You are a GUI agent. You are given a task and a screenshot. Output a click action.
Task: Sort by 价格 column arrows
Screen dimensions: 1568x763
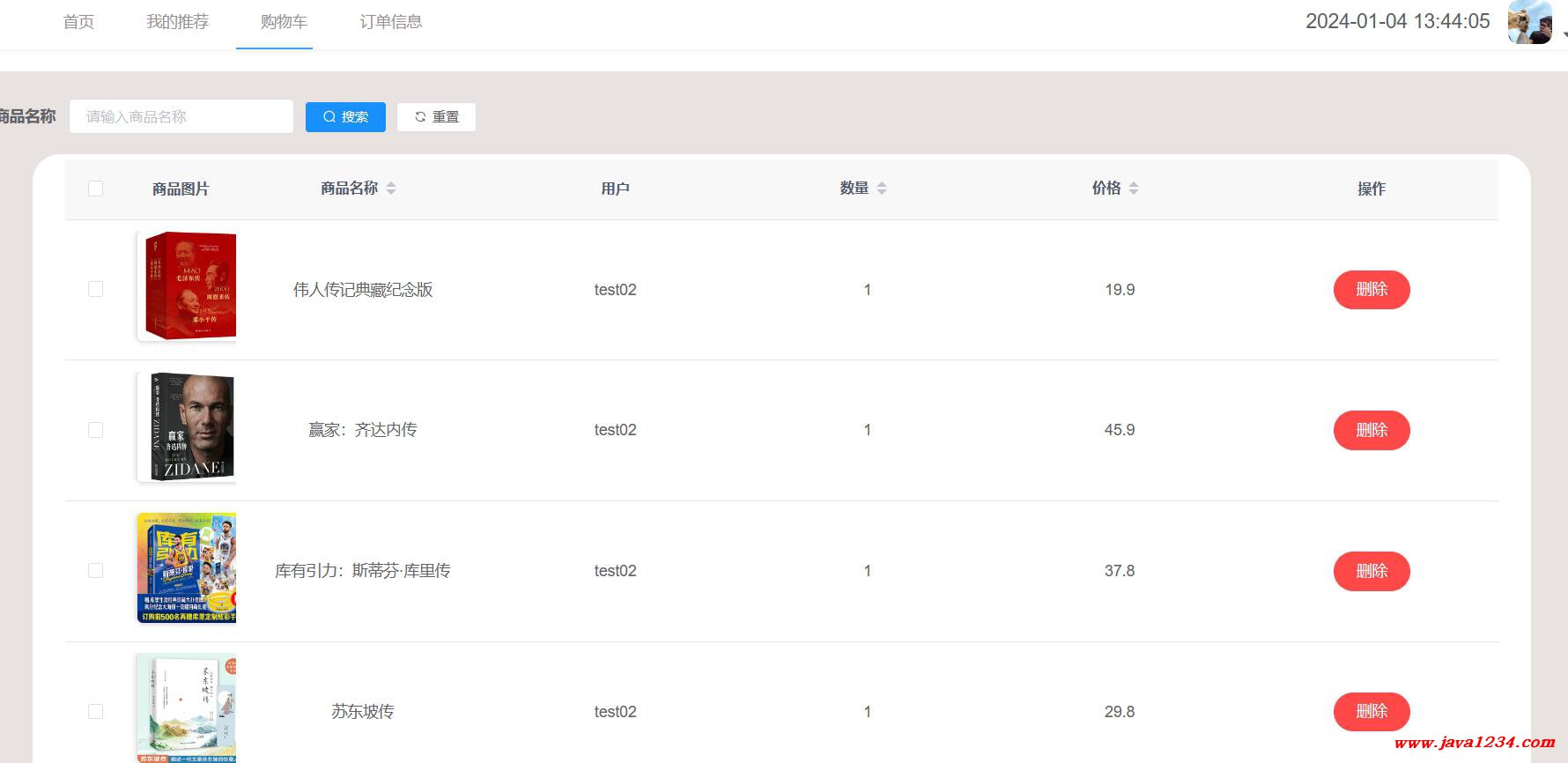pyautogui.click(x=1134, y=188)
